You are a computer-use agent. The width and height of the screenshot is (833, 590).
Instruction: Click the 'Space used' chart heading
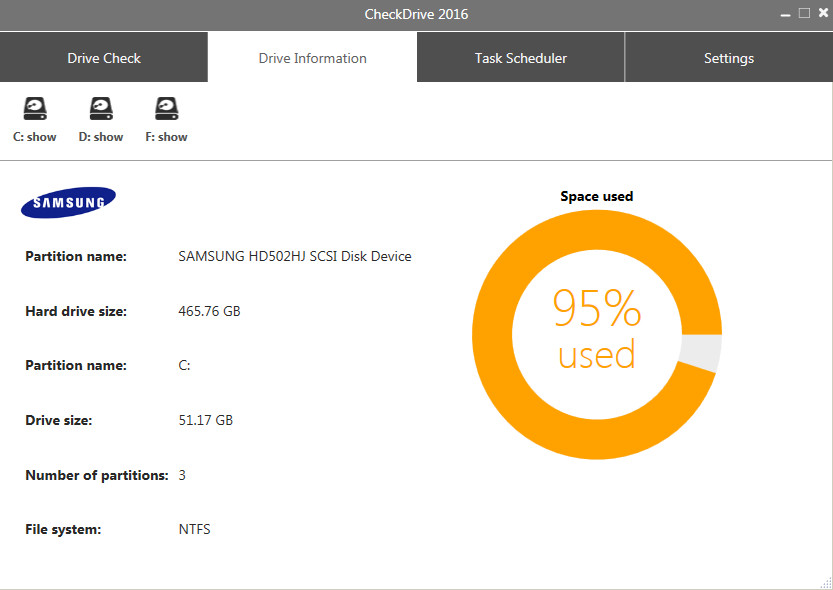point(597,196)
